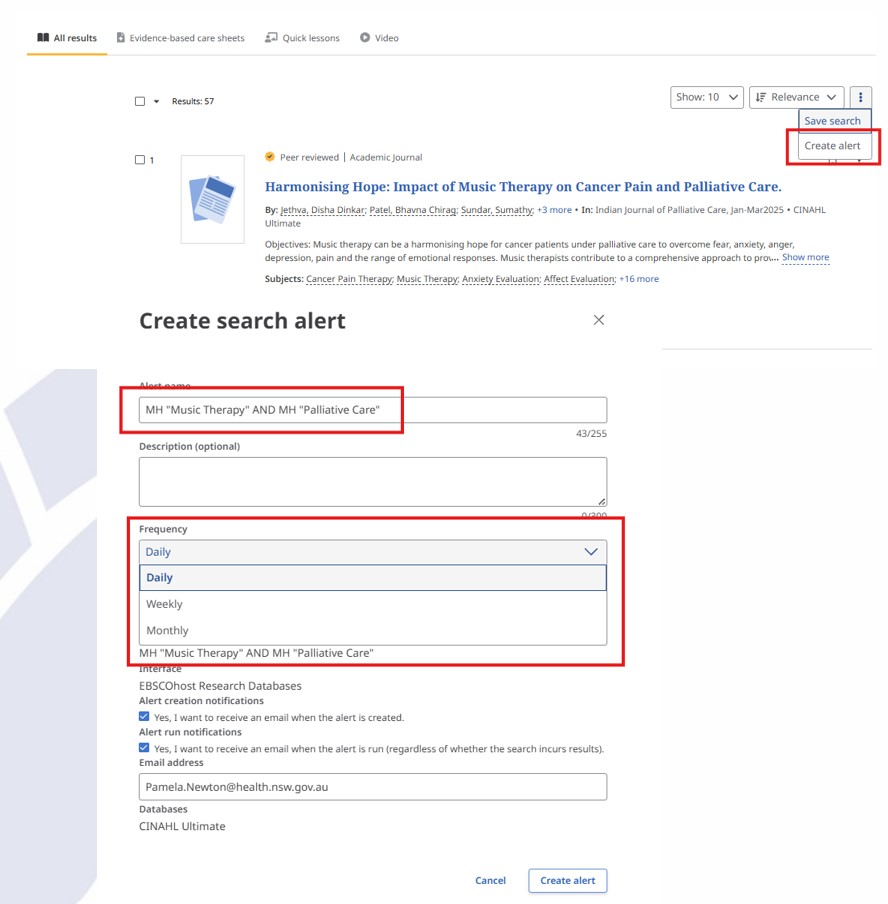Open Evidence-based care sheets tab
This screenshot has width=888, height=904.
click(180, 38)
